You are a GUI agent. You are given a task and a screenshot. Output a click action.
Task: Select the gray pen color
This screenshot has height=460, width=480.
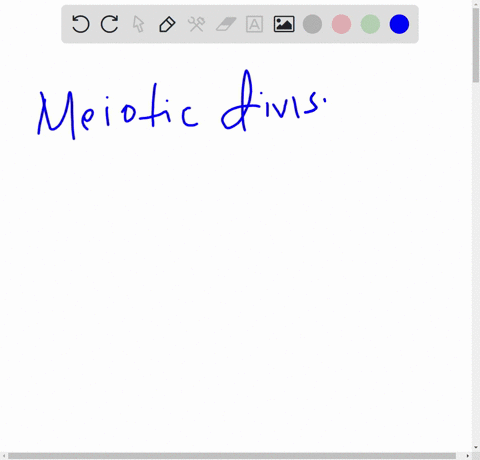tap(312, 24)
